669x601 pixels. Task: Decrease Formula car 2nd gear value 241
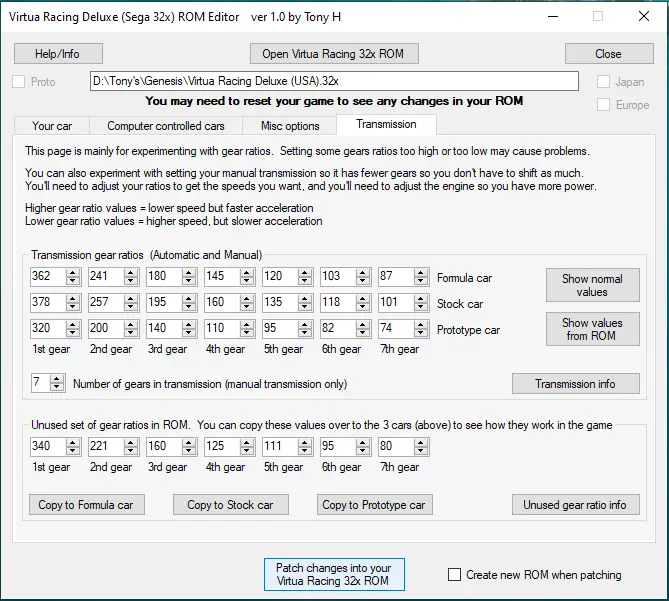(x=131, y=280)
